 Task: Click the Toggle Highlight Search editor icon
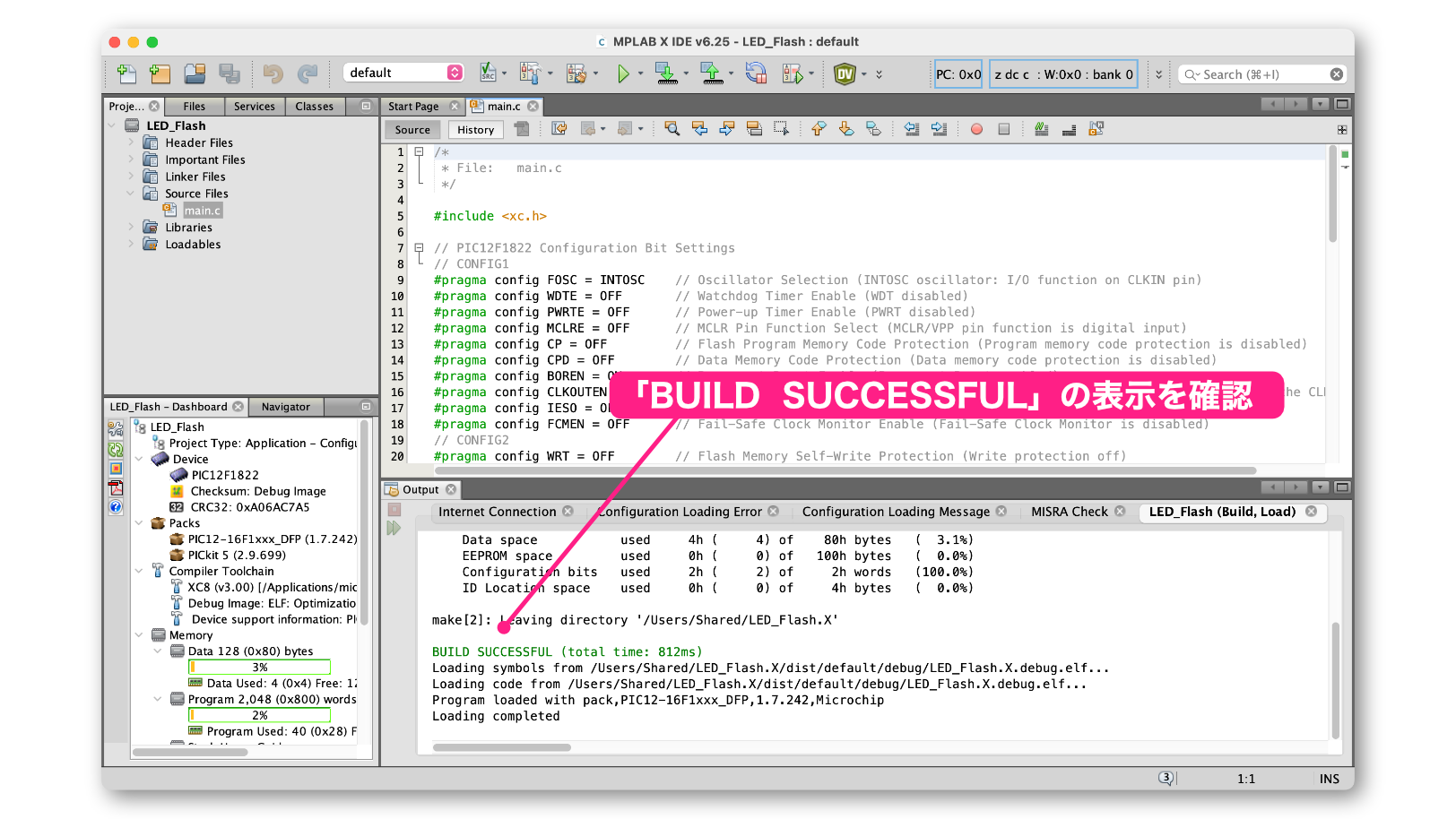[x=754, y=129]
